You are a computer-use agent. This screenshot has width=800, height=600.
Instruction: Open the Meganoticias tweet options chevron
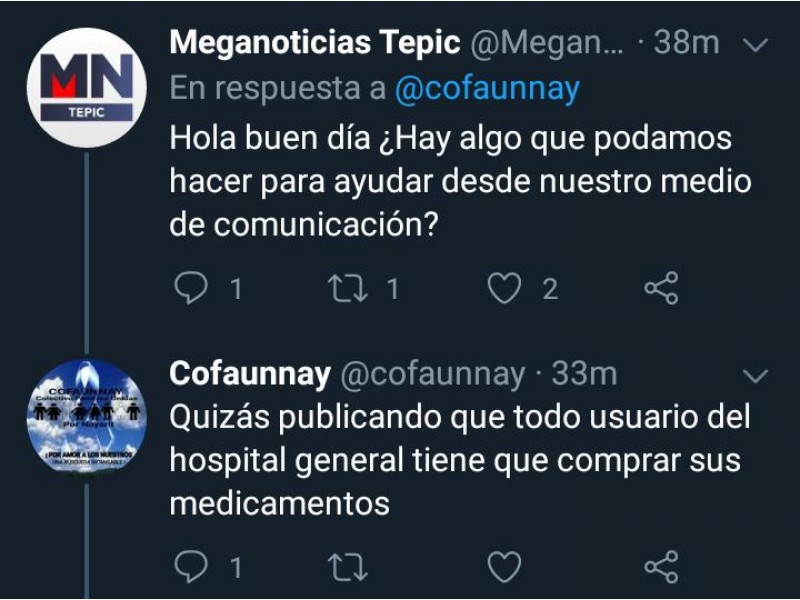pyautogui.click(x=756, y=45)
